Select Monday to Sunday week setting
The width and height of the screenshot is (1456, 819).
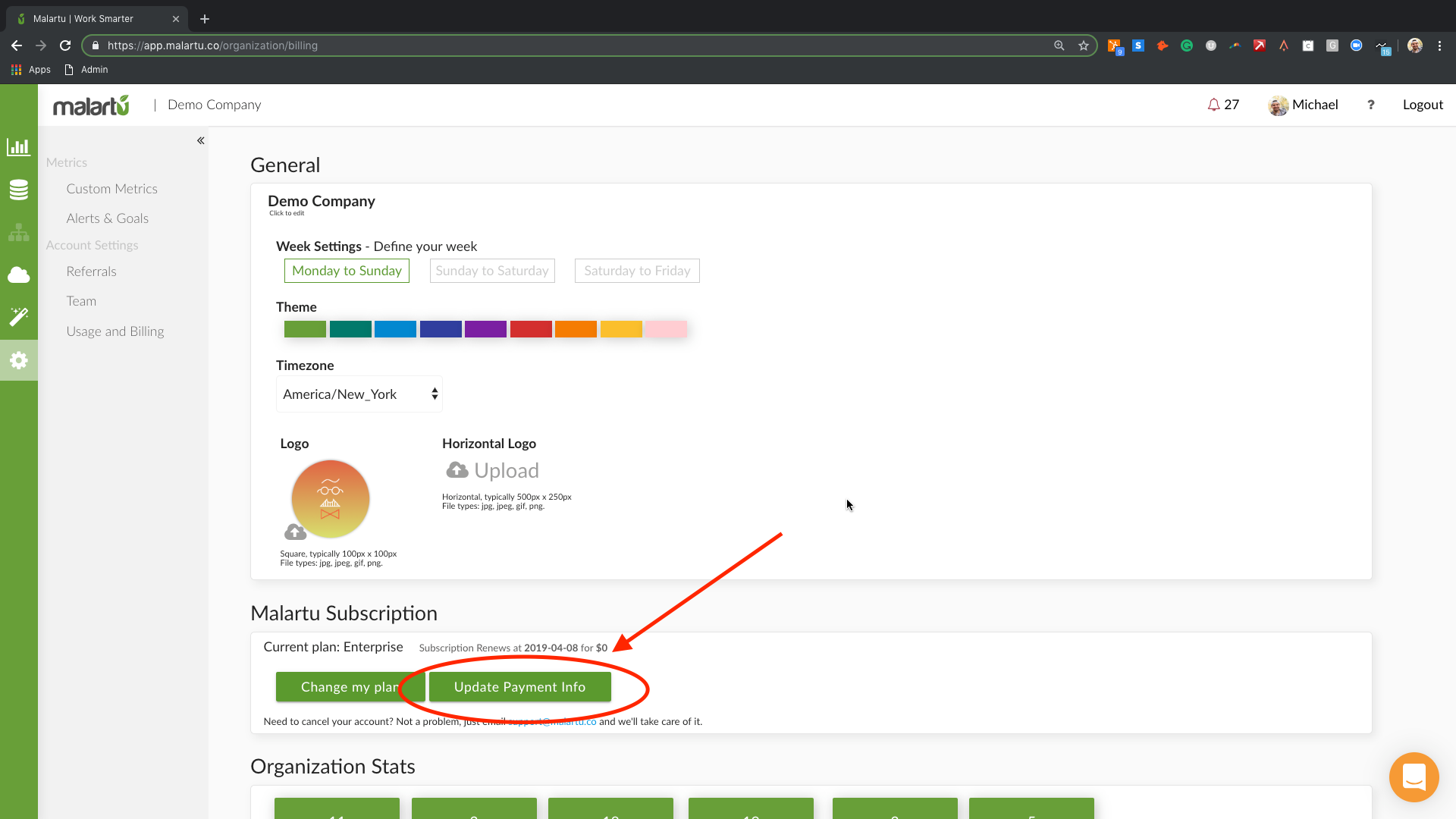pos(347,271)
